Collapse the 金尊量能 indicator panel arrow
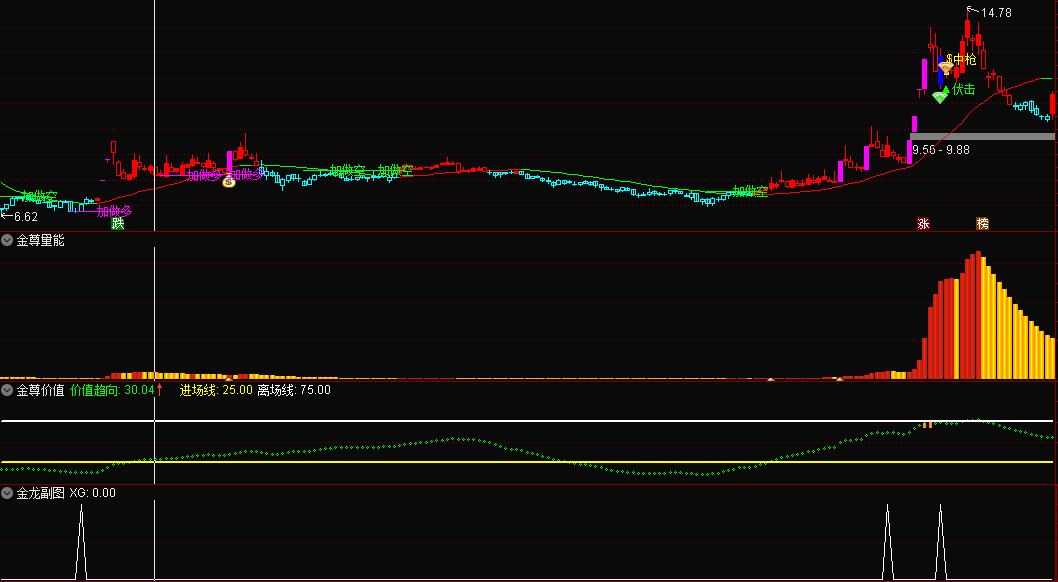The width and height of the screenshot is (1058, 582). 7,240
